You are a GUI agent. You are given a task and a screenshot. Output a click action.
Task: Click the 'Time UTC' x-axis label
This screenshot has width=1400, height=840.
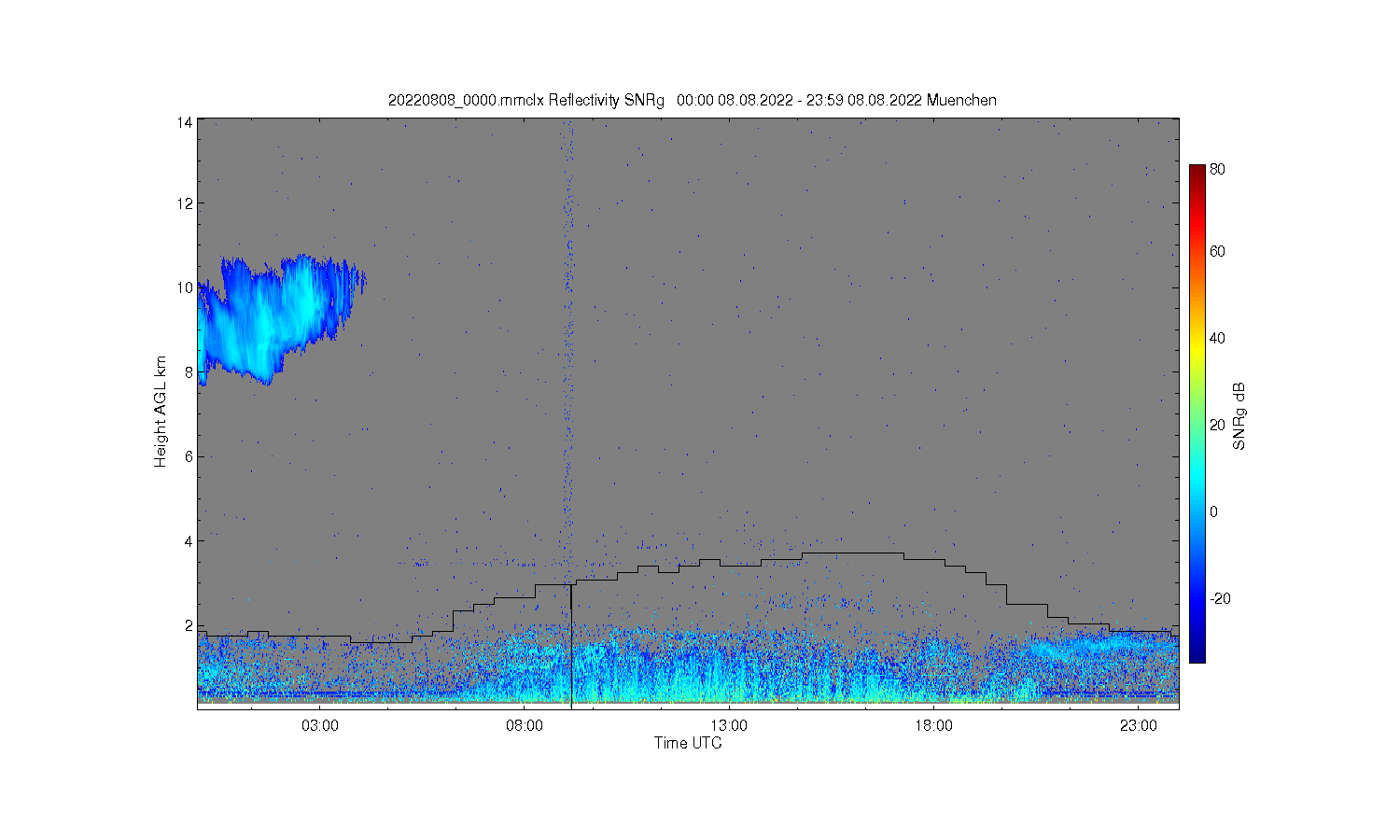coord(688,743)
